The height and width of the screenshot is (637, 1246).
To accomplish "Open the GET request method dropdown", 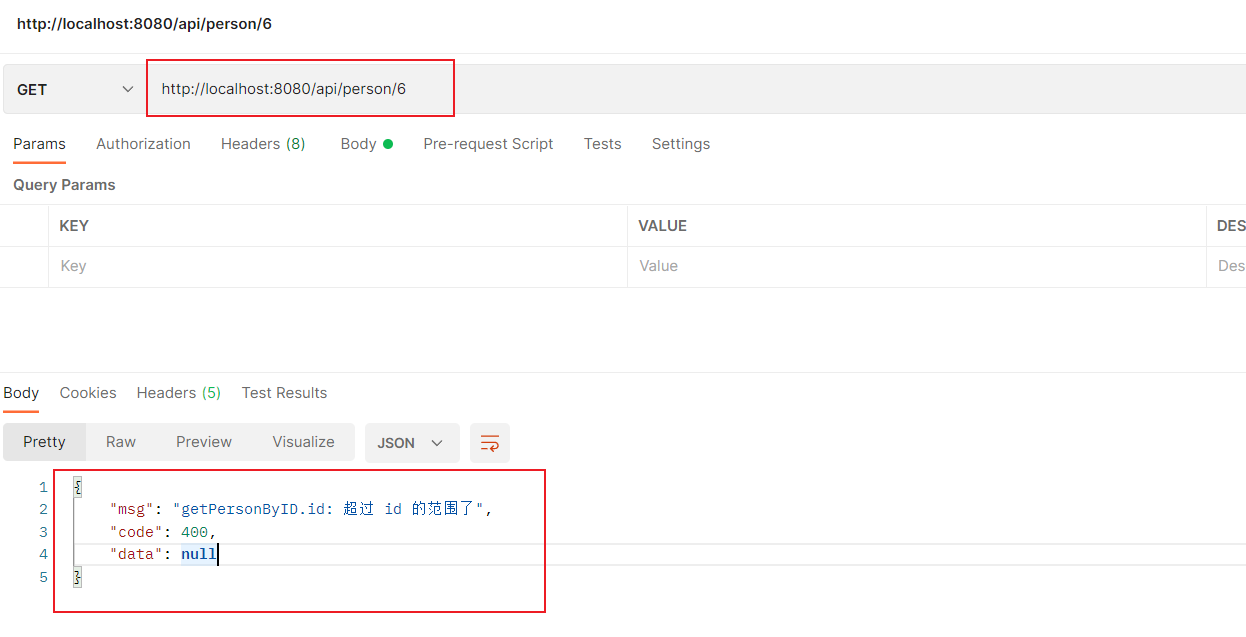I will (x=72, y=88).
